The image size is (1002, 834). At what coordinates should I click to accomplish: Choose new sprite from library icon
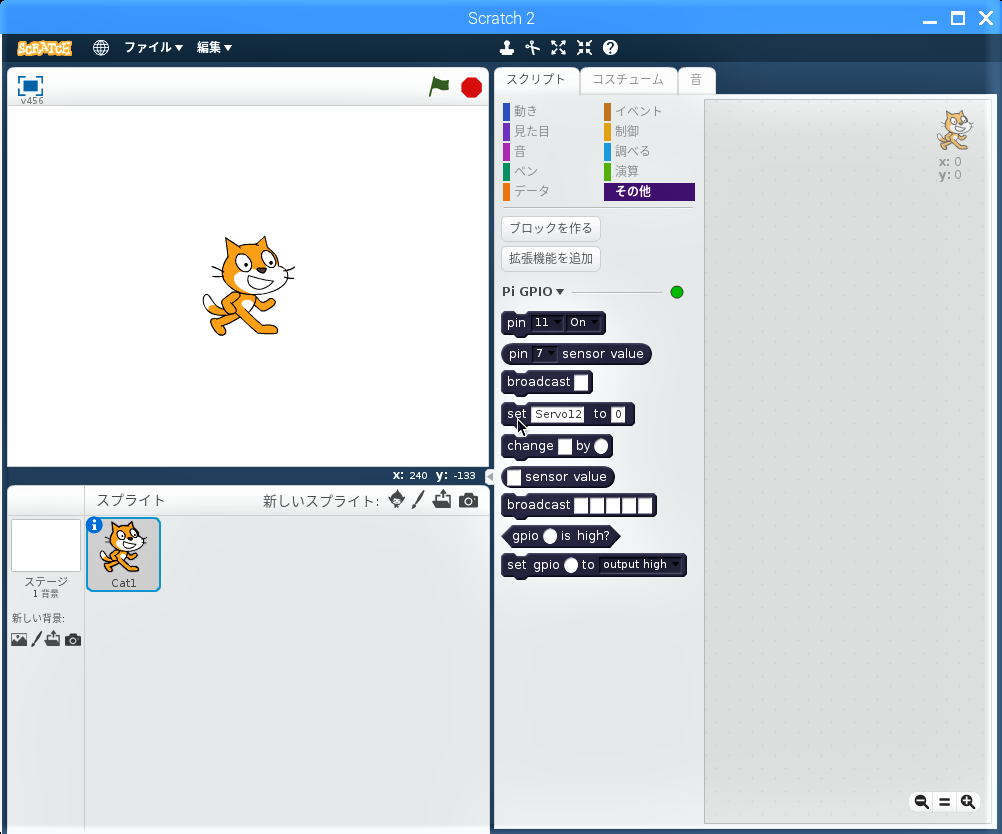point(396,500)
